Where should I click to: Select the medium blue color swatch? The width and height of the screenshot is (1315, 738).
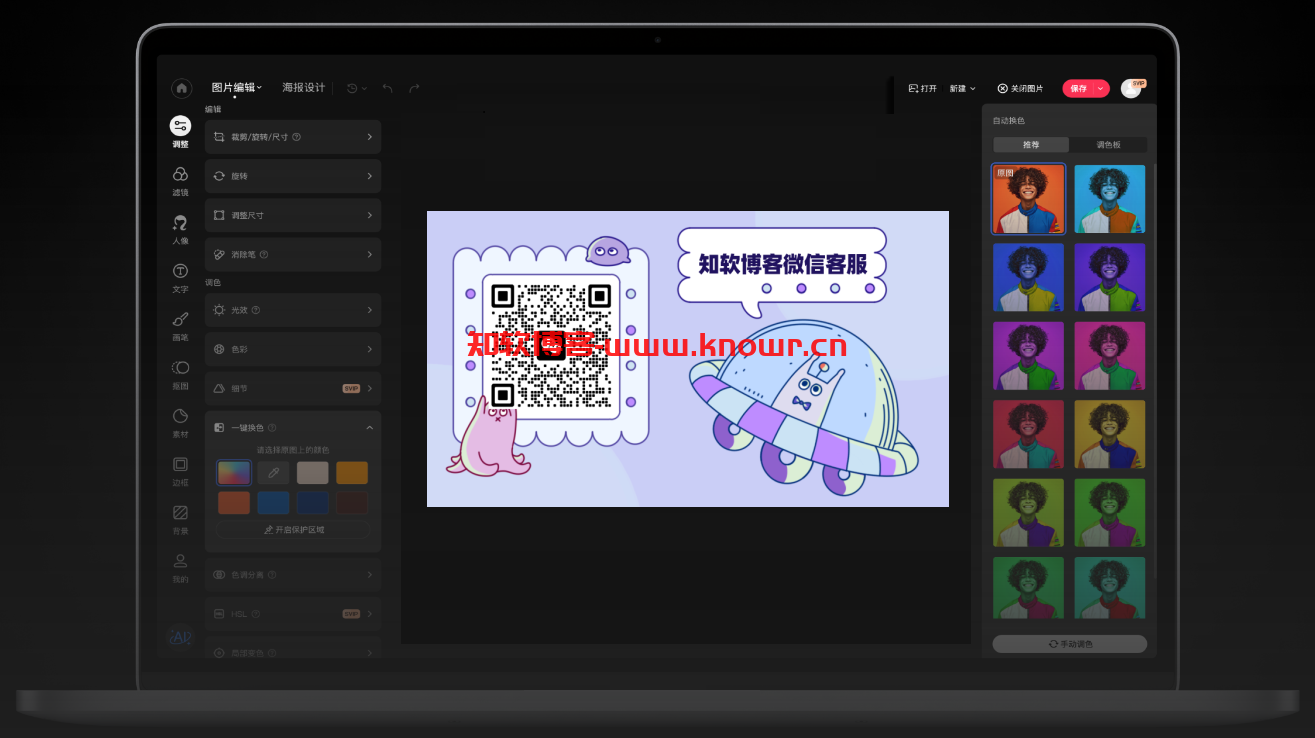point(273,503)
